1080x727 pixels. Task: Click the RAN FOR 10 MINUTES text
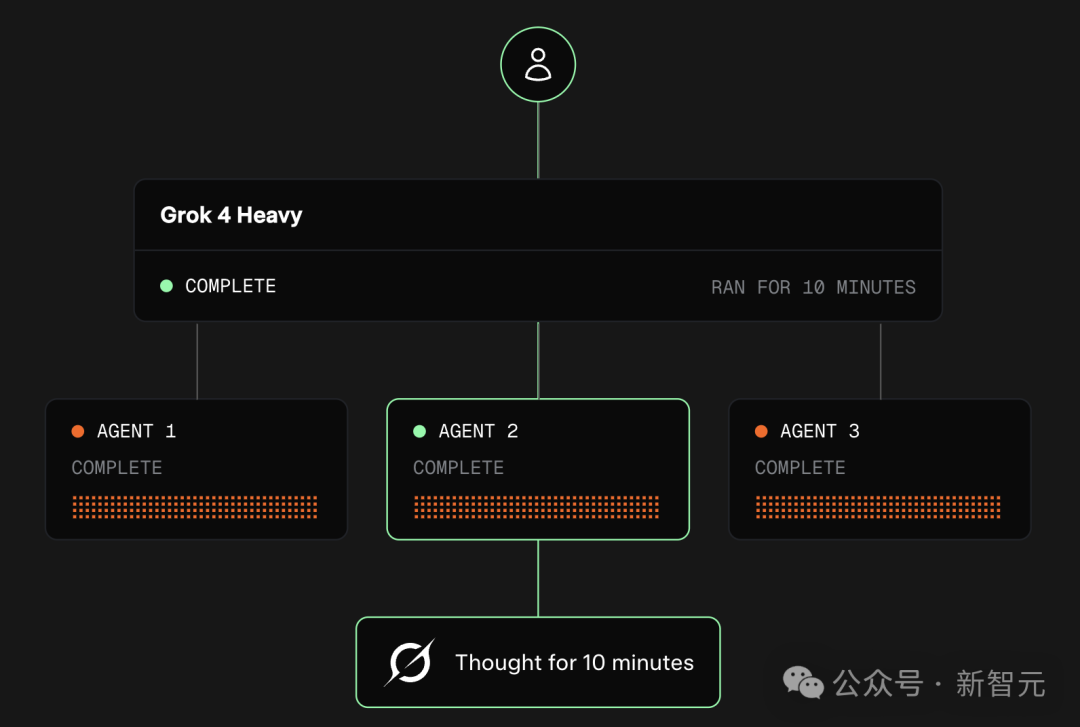point(813,287)
